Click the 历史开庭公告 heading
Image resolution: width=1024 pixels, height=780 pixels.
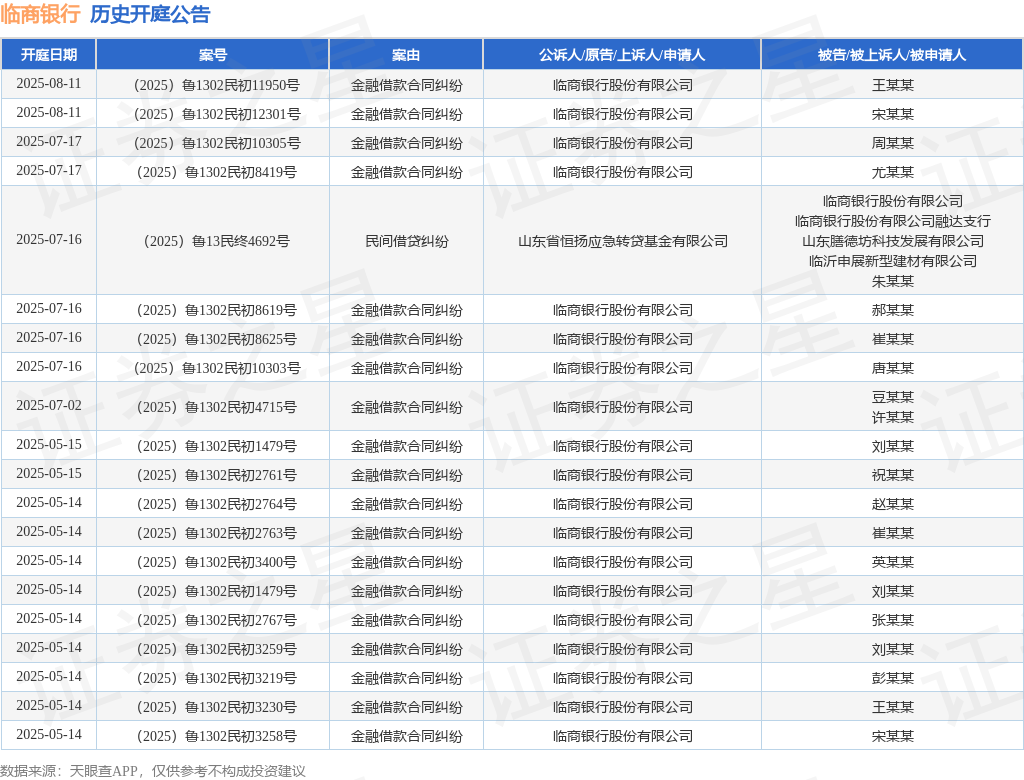150,14
